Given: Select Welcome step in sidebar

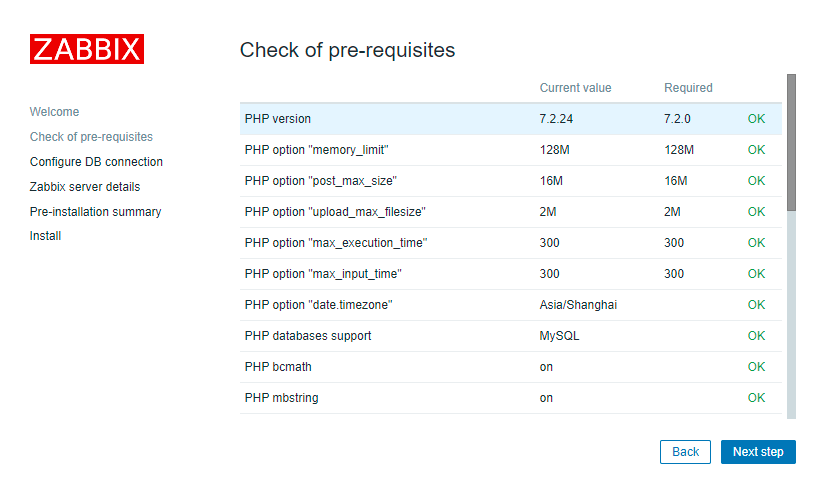Looking at the screenshot, I should coord(54,112).
